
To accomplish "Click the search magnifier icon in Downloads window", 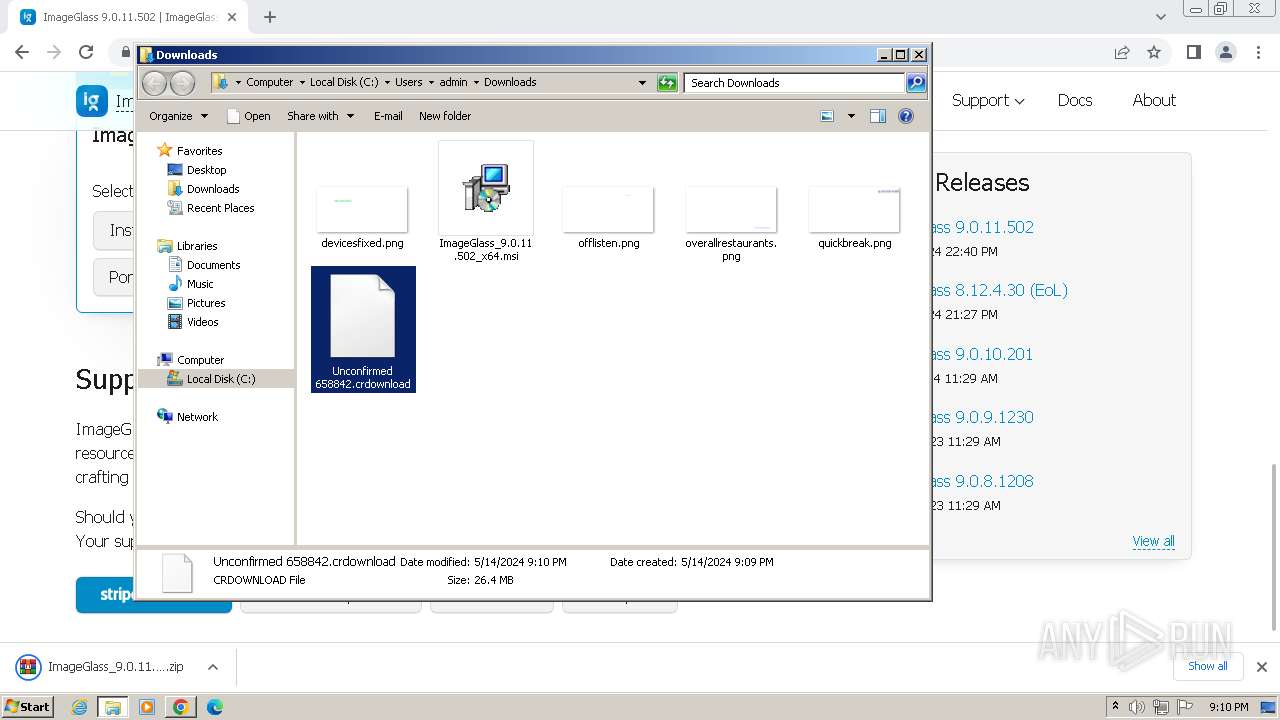I will tap(915, 83).
